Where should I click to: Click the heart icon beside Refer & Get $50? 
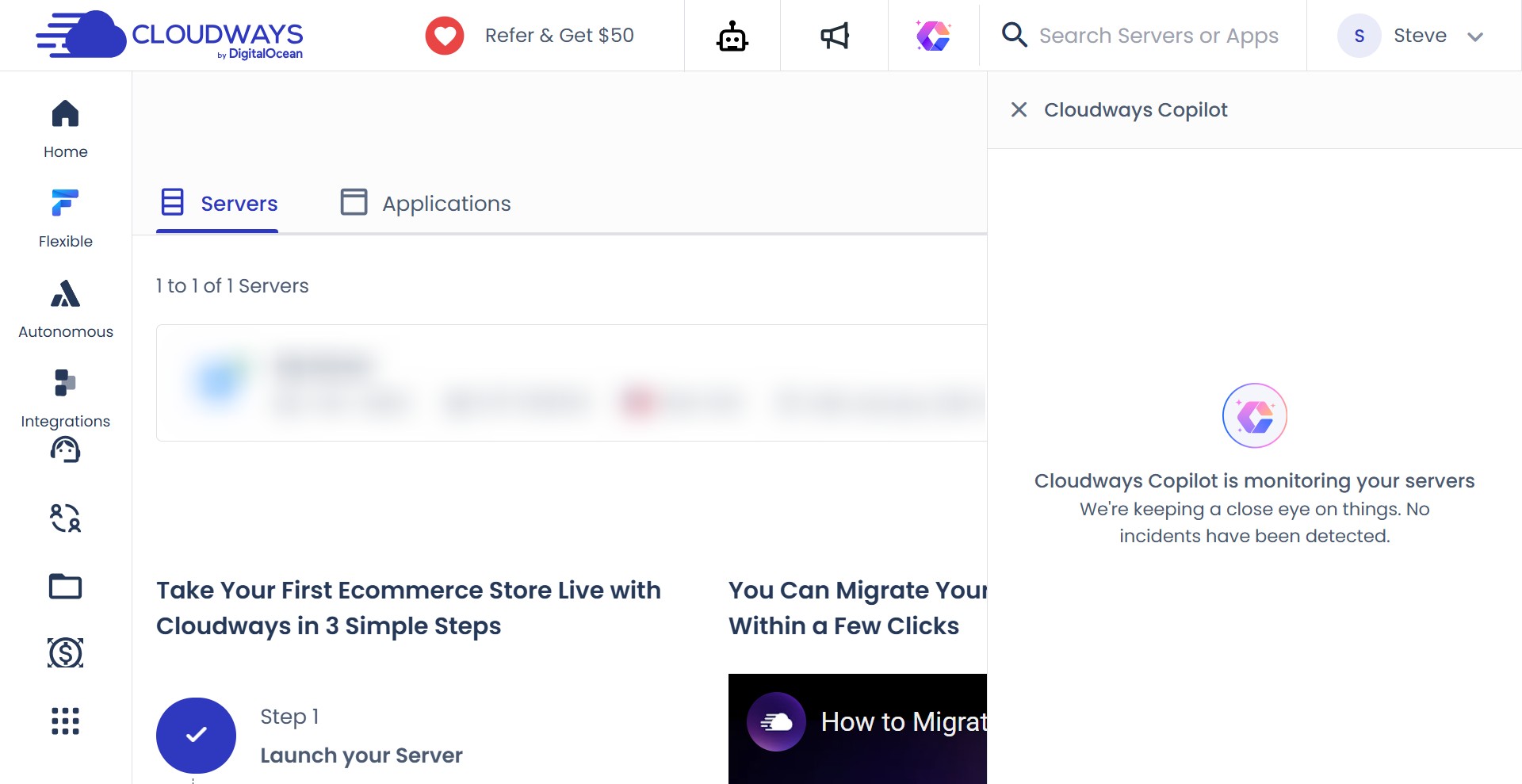(x=445, y=35)
